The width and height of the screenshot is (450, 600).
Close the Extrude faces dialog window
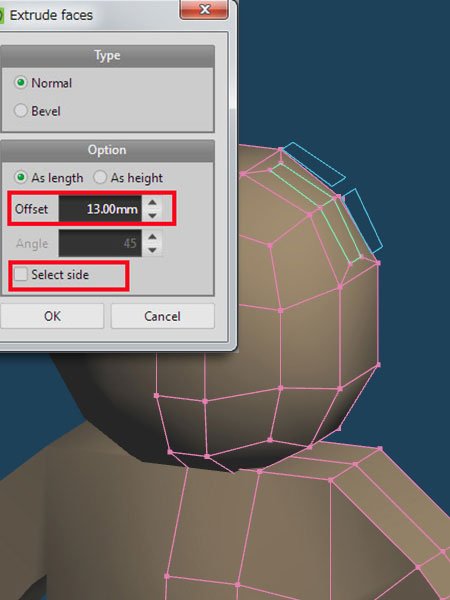pyautogui.click(x=204, y=9)
